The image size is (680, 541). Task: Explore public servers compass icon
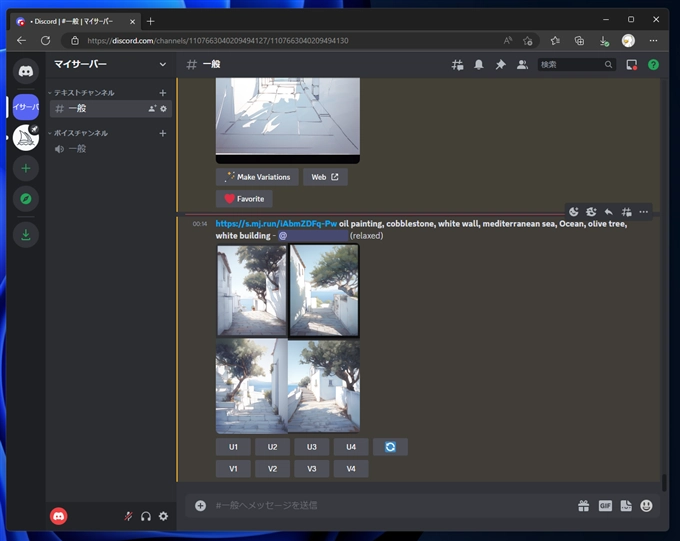(26, 199)
